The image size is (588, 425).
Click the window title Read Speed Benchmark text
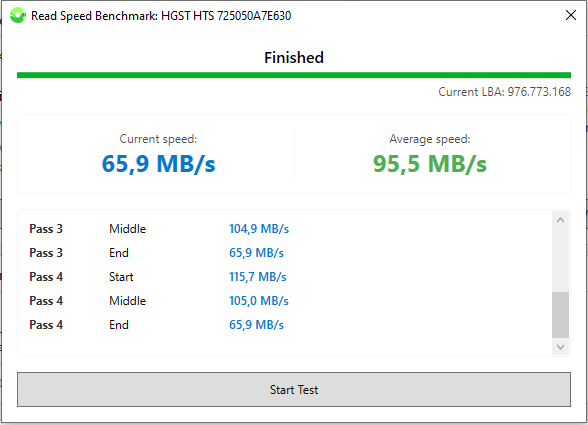pos(161,16)
